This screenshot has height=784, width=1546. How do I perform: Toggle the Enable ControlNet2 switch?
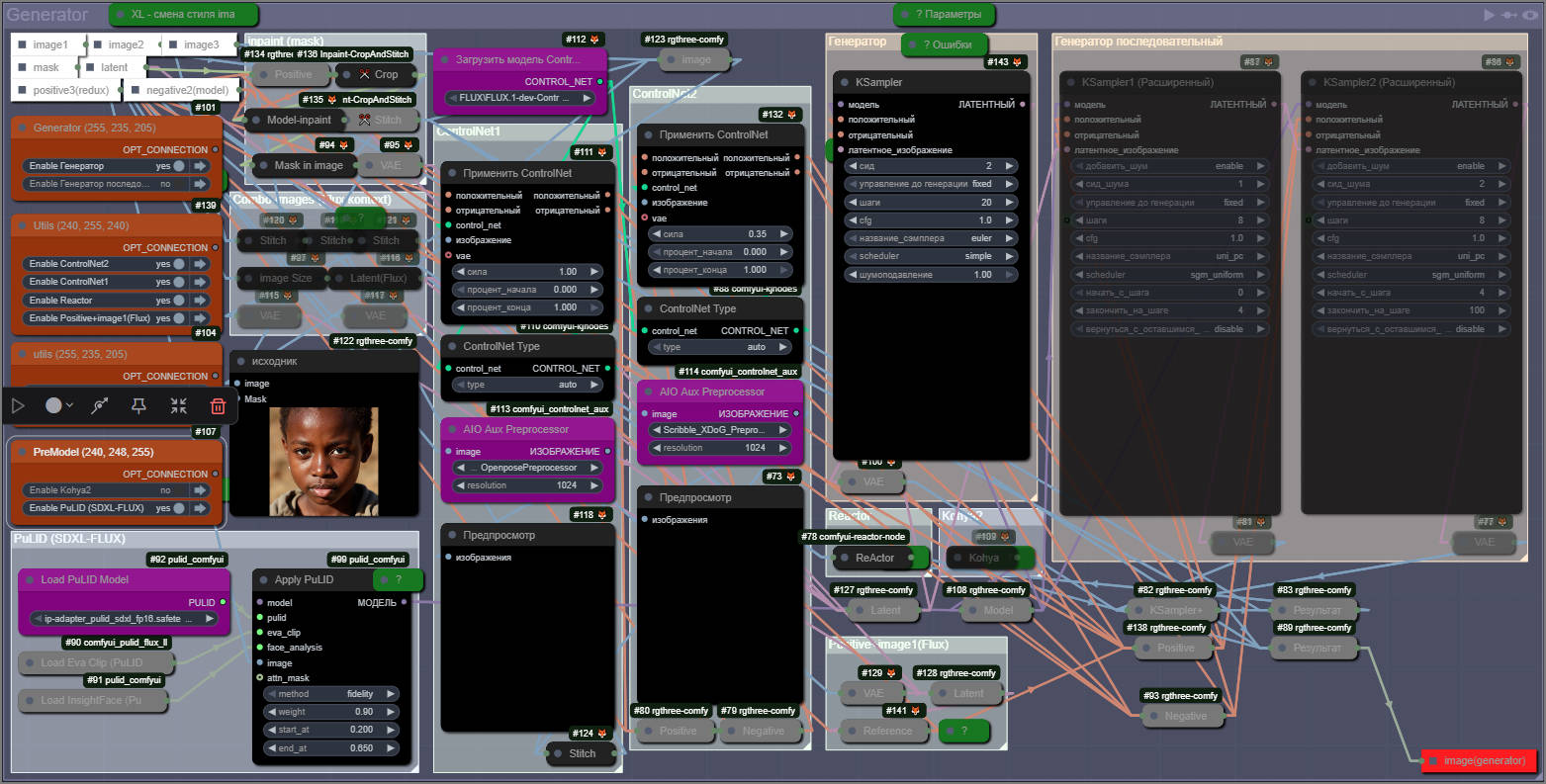coord(179,264)
